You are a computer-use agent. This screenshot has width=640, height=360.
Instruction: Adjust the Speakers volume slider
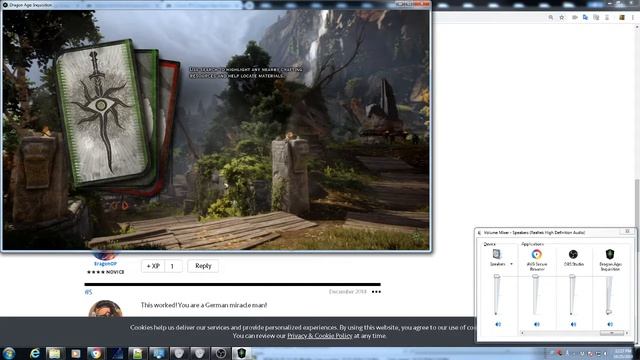pos(497,277)
